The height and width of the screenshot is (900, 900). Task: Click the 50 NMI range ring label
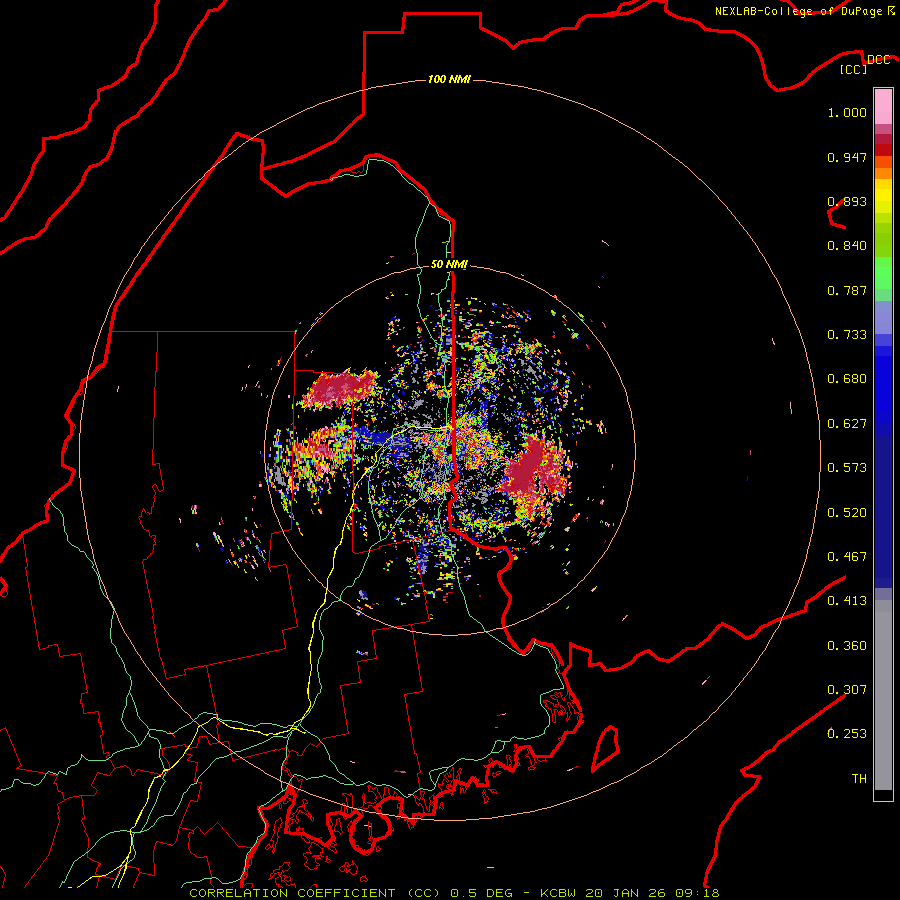pos(449,264)
